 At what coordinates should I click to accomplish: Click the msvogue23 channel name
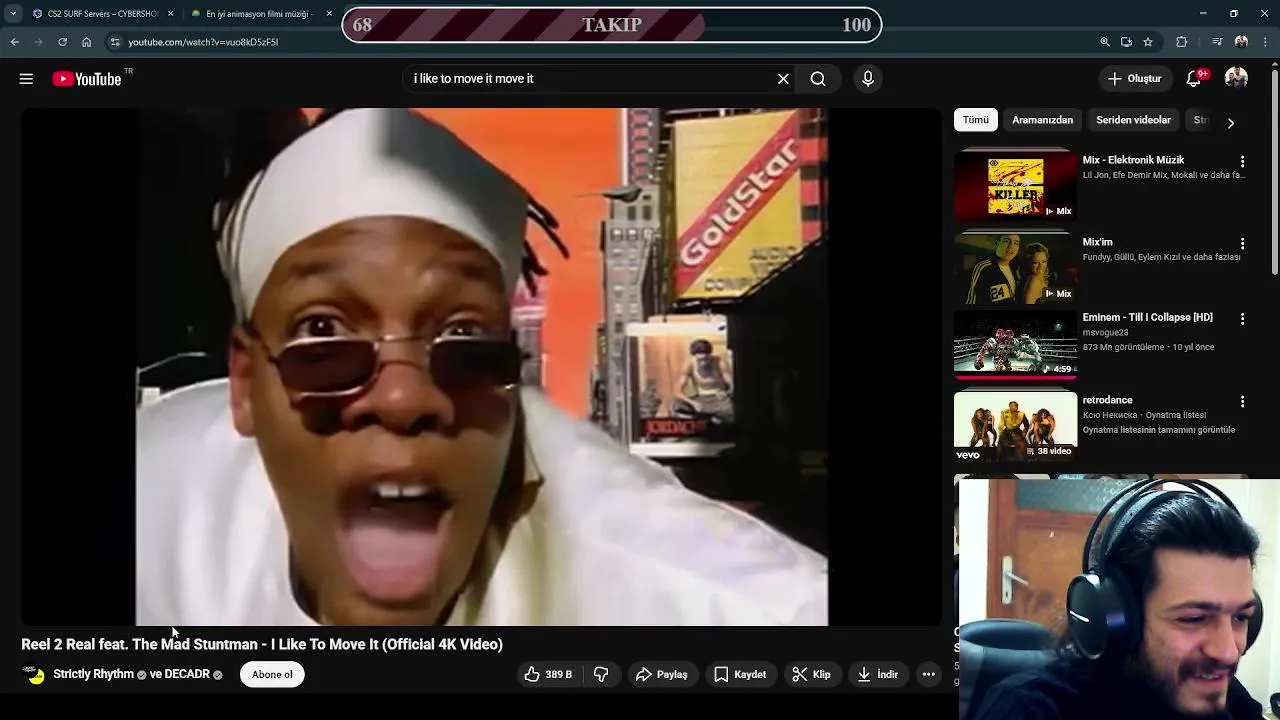pos(1105,332)
